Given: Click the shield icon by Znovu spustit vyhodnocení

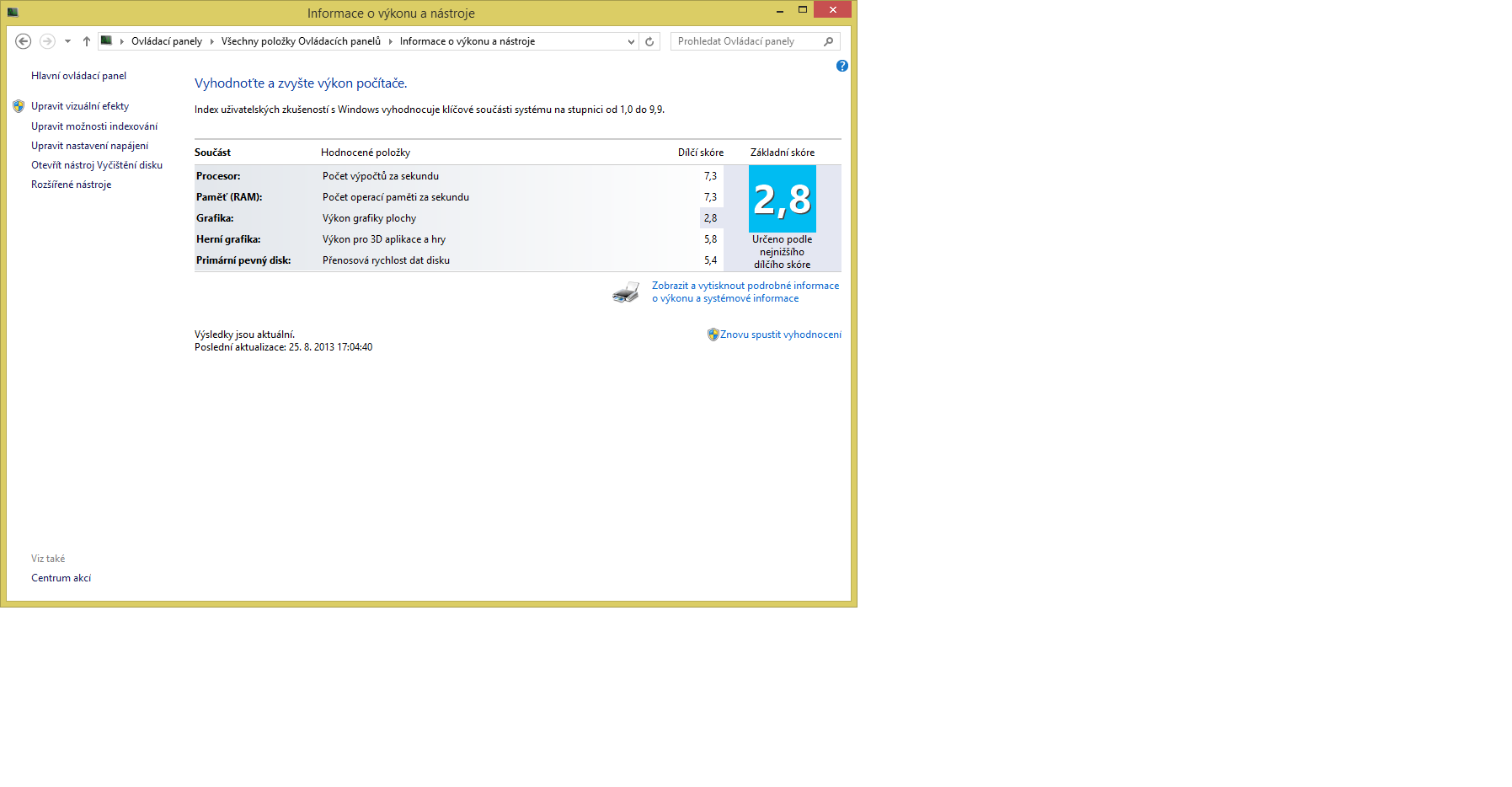Looking at the screenshot, I should (713, 335).
